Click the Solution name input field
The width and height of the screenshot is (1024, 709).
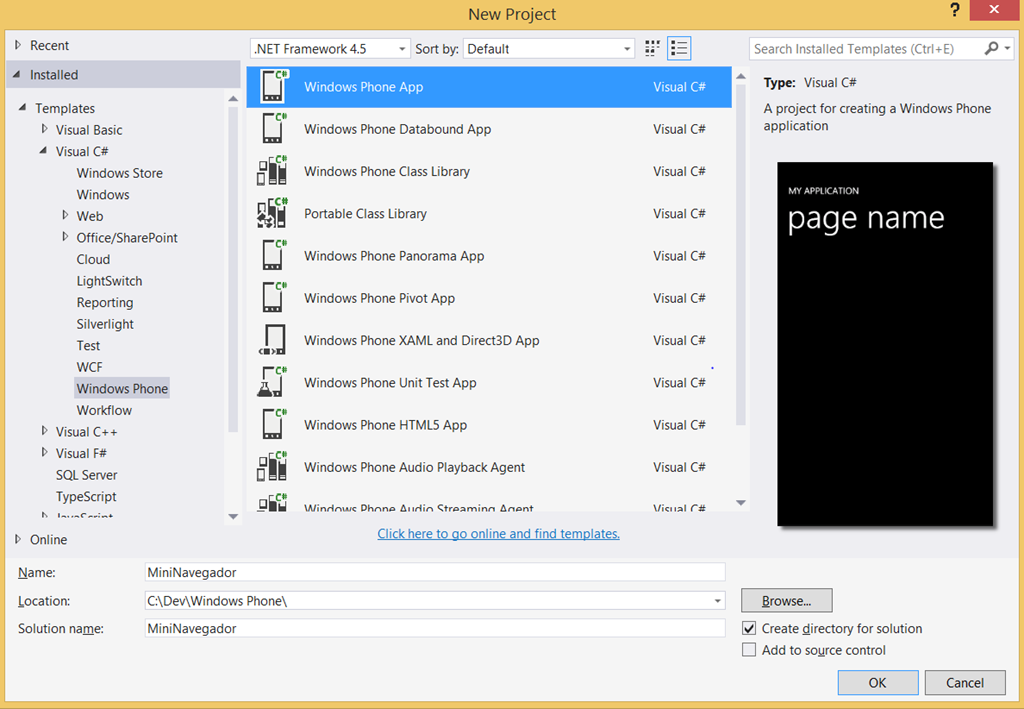pos(435,628)
